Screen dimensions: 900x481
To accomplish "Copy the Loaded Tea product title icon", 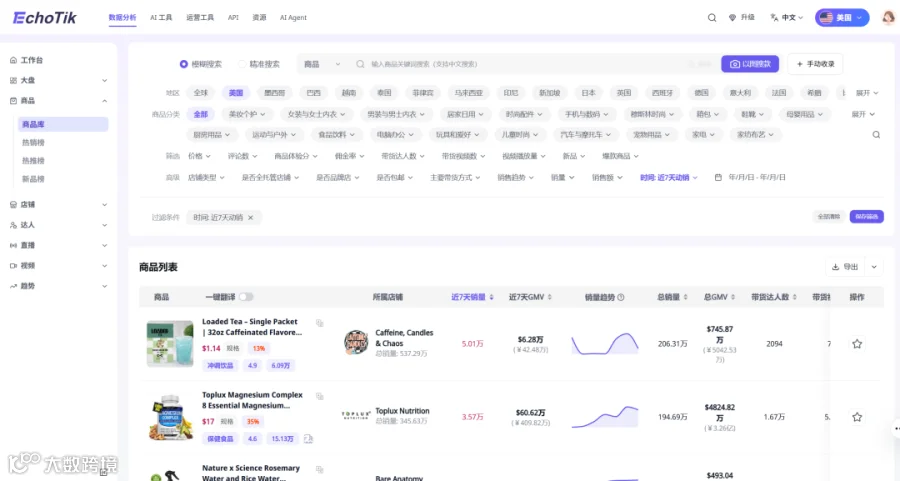I will (320, 323).
